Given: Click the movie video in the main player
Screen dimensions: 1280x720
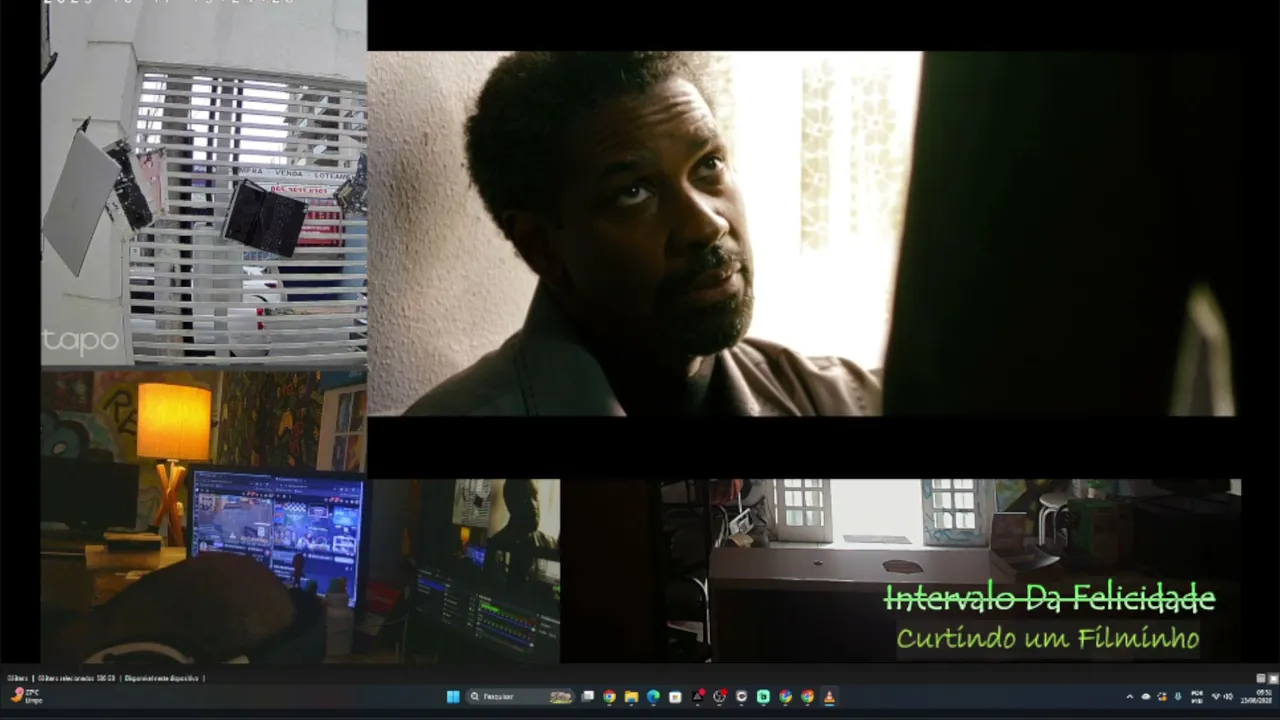Looking at the screenshot, I should tap(802, 233).
